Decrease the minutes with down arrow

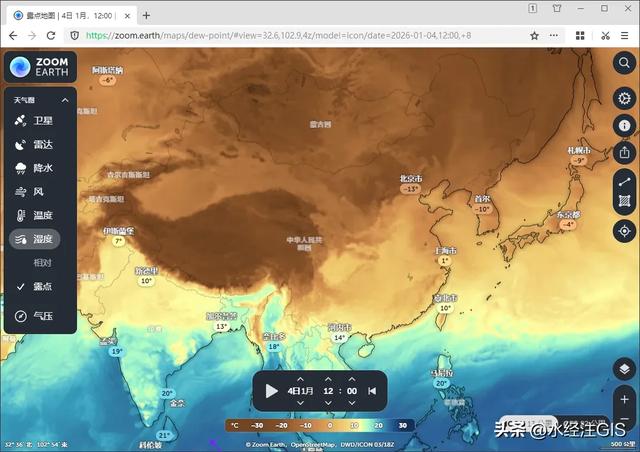(x=352, y=403)
